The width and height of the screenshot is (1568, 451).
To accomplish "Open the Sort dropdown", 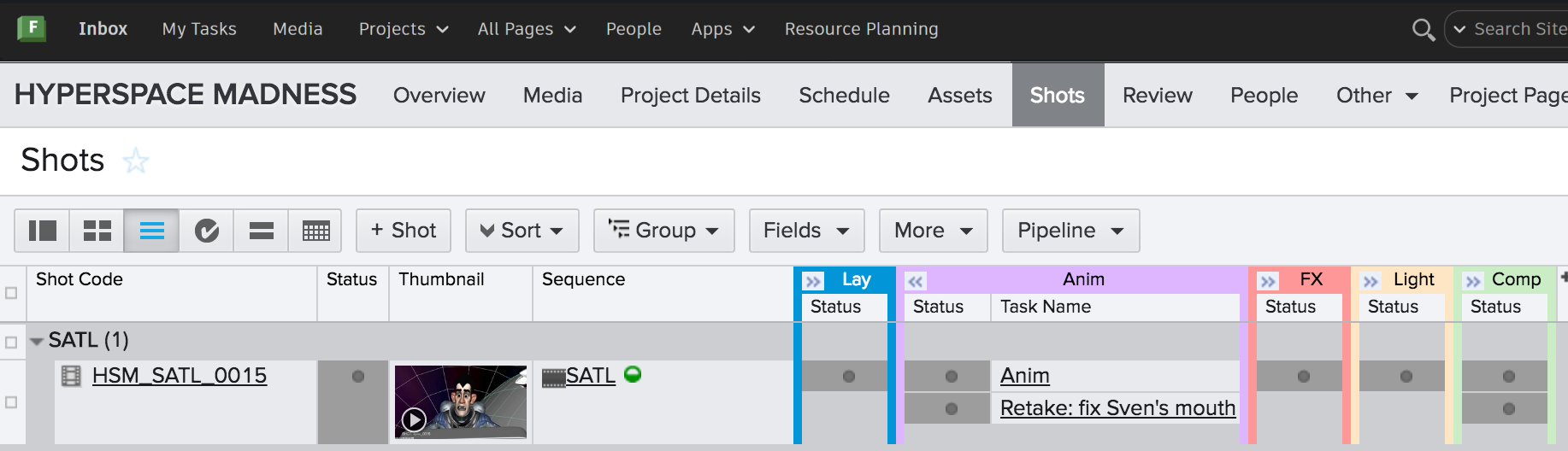I will click(522, 231).
